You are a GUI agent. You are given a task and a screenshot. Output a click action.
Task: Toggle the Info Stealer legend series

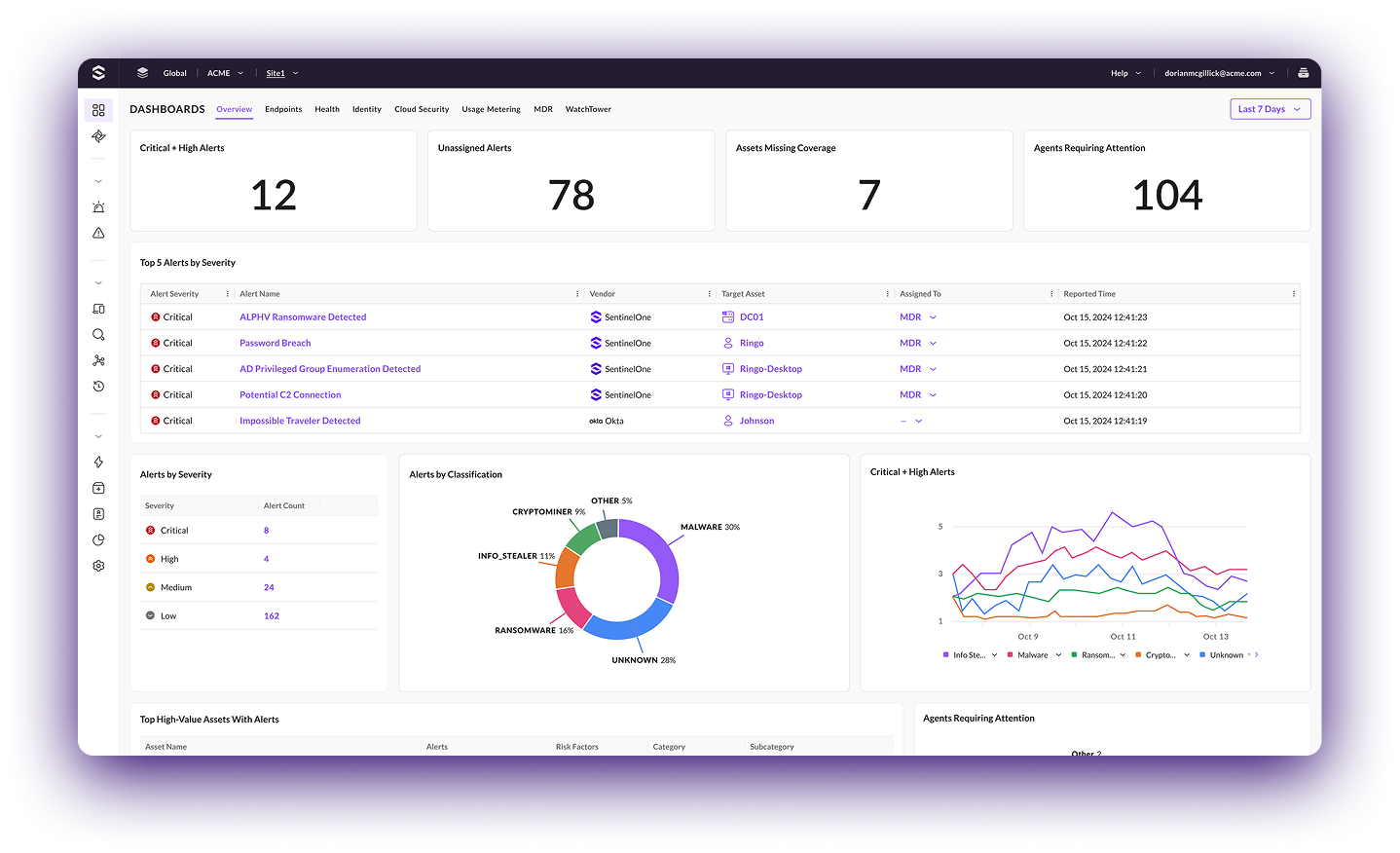coord(969,655)
